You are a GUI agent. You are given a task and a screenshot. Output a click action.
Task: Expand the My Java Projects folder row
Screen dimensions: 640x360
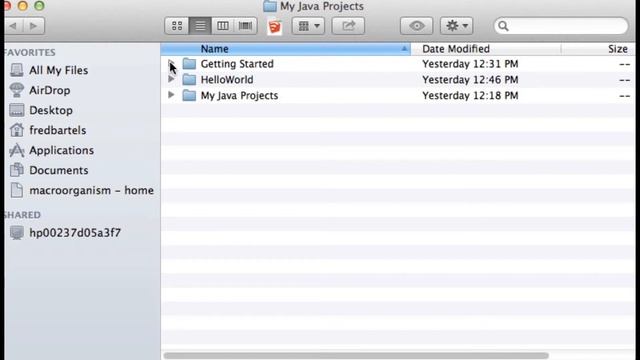pyautogui.click(x=171, y=95)
